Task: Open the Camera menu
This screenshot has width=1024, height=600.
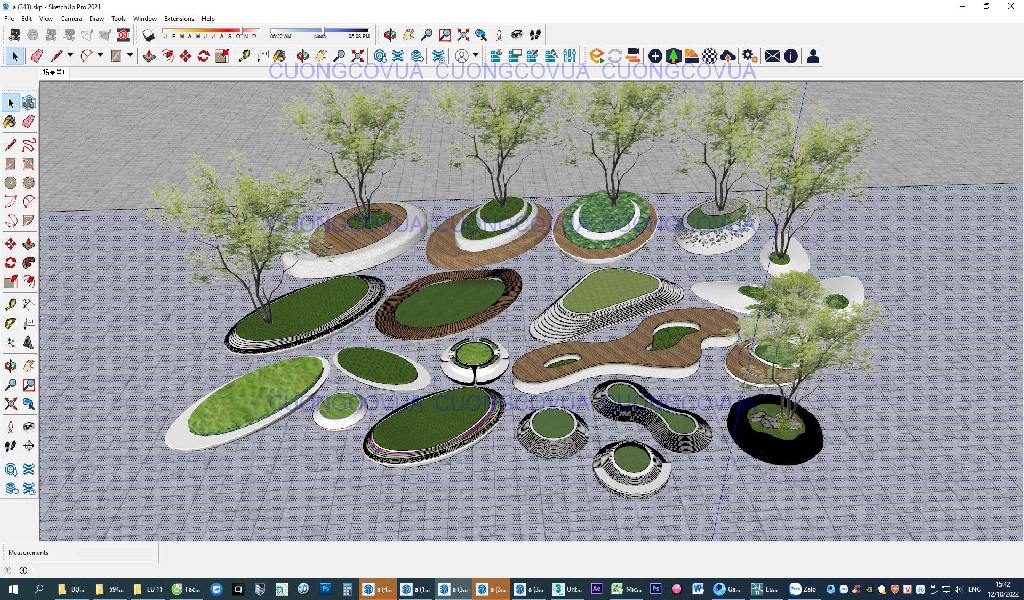Action: 71,18
